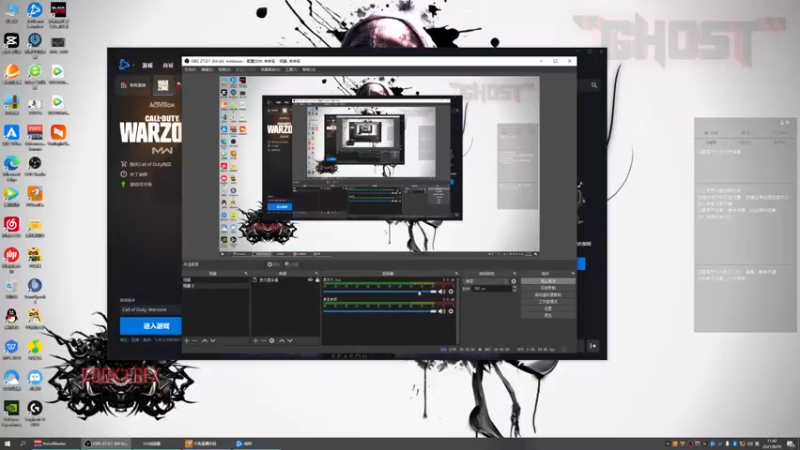Mute the 桌面音频 channel with its speaker icon
Viewport: 800px width, 450px height.
[441, 311]
